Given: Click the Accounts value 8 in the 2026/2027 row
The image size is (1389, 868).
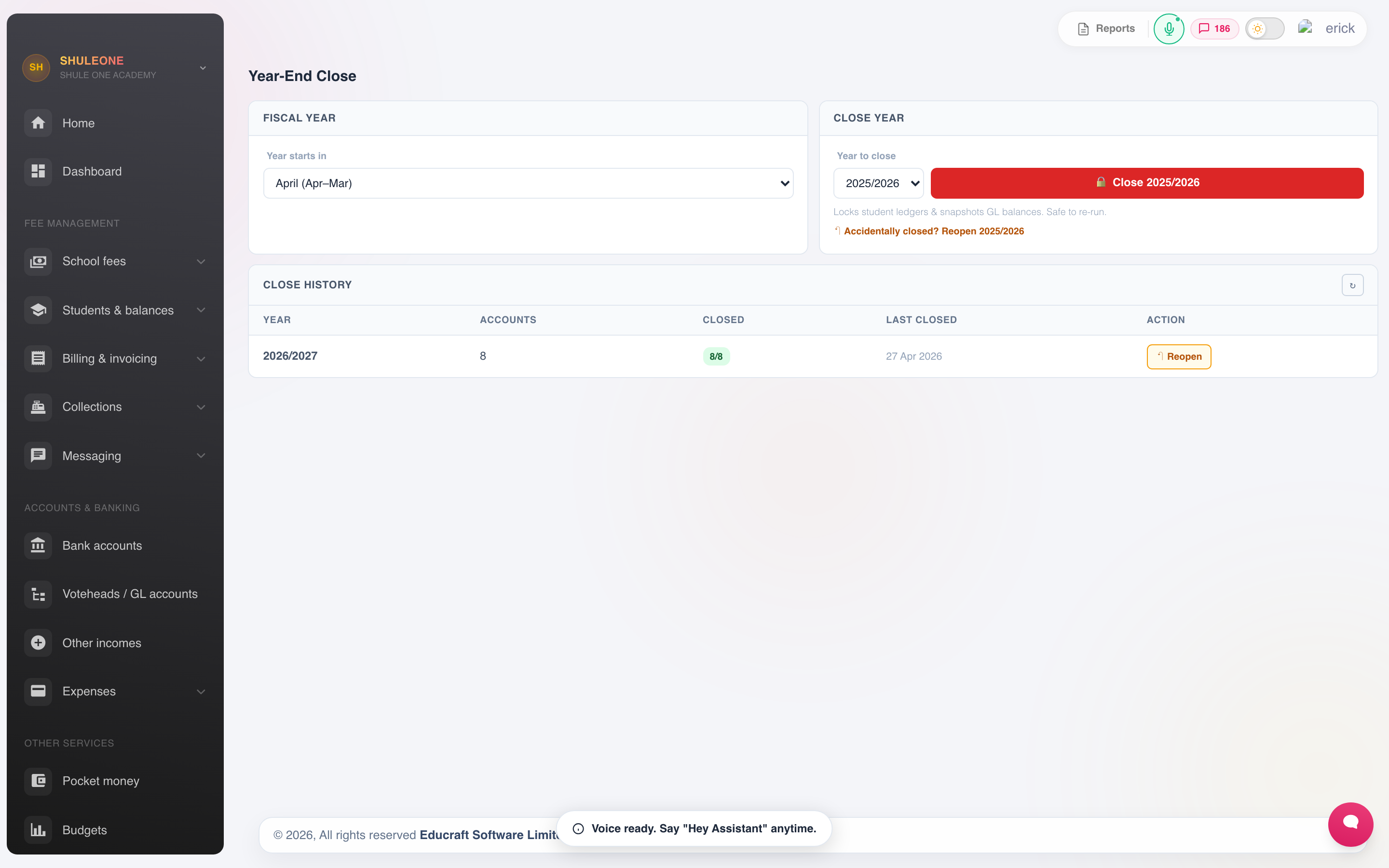Looking at the screenshot, I should point(483,356).
